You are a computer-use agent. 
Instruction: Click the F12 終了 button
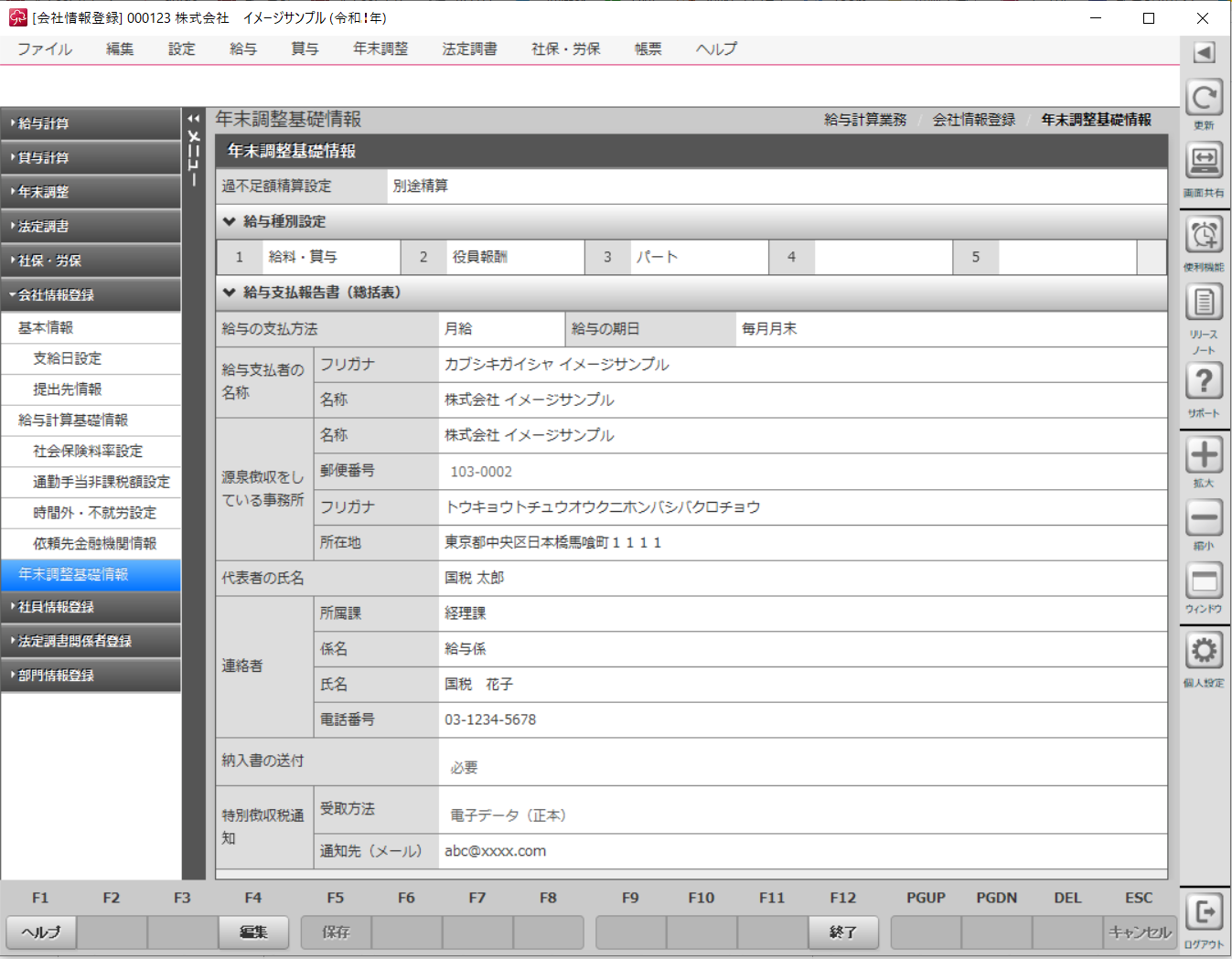843,932
